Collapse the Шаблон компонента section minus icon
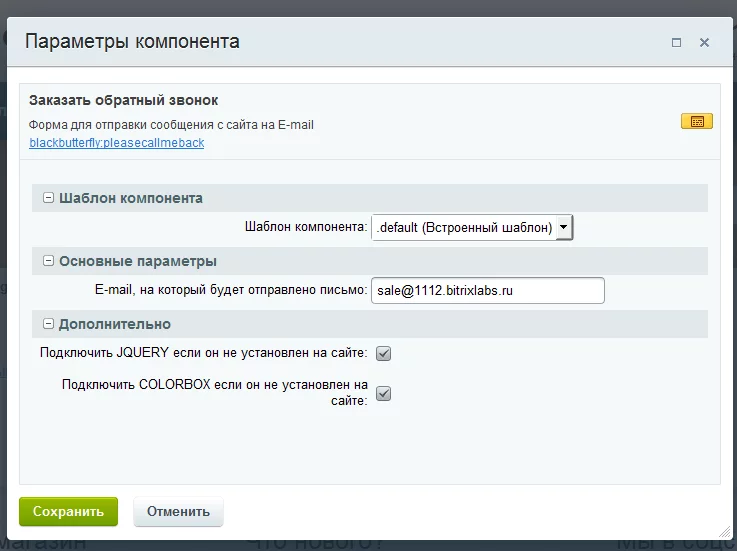Image resolution: width=737 pixels, height=551 pixels. (48, 197)
